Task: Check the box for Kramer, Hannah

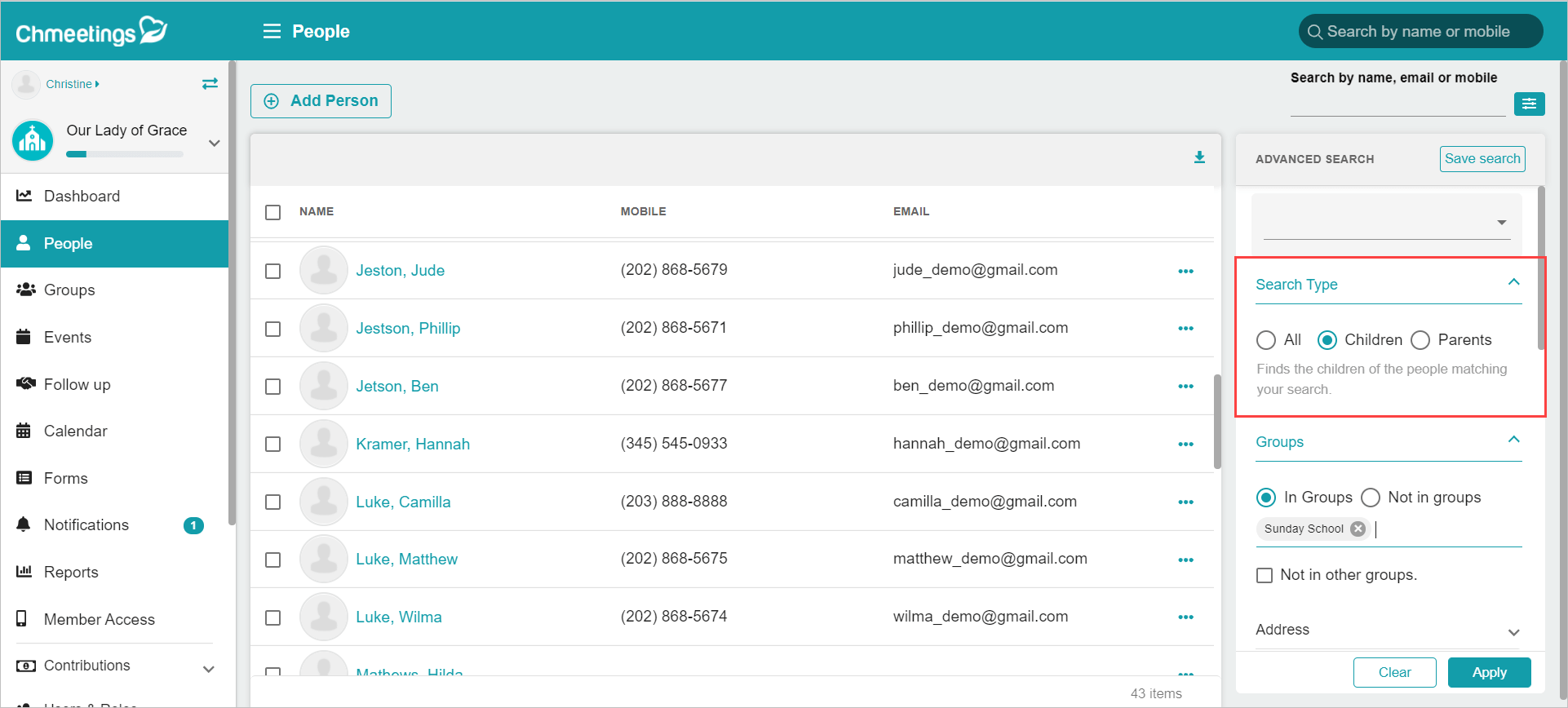Action: click(x=273, y=445)
